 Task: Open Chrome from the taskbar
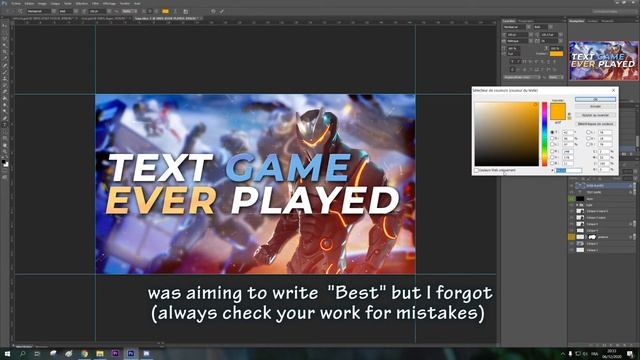pos(84,353)
